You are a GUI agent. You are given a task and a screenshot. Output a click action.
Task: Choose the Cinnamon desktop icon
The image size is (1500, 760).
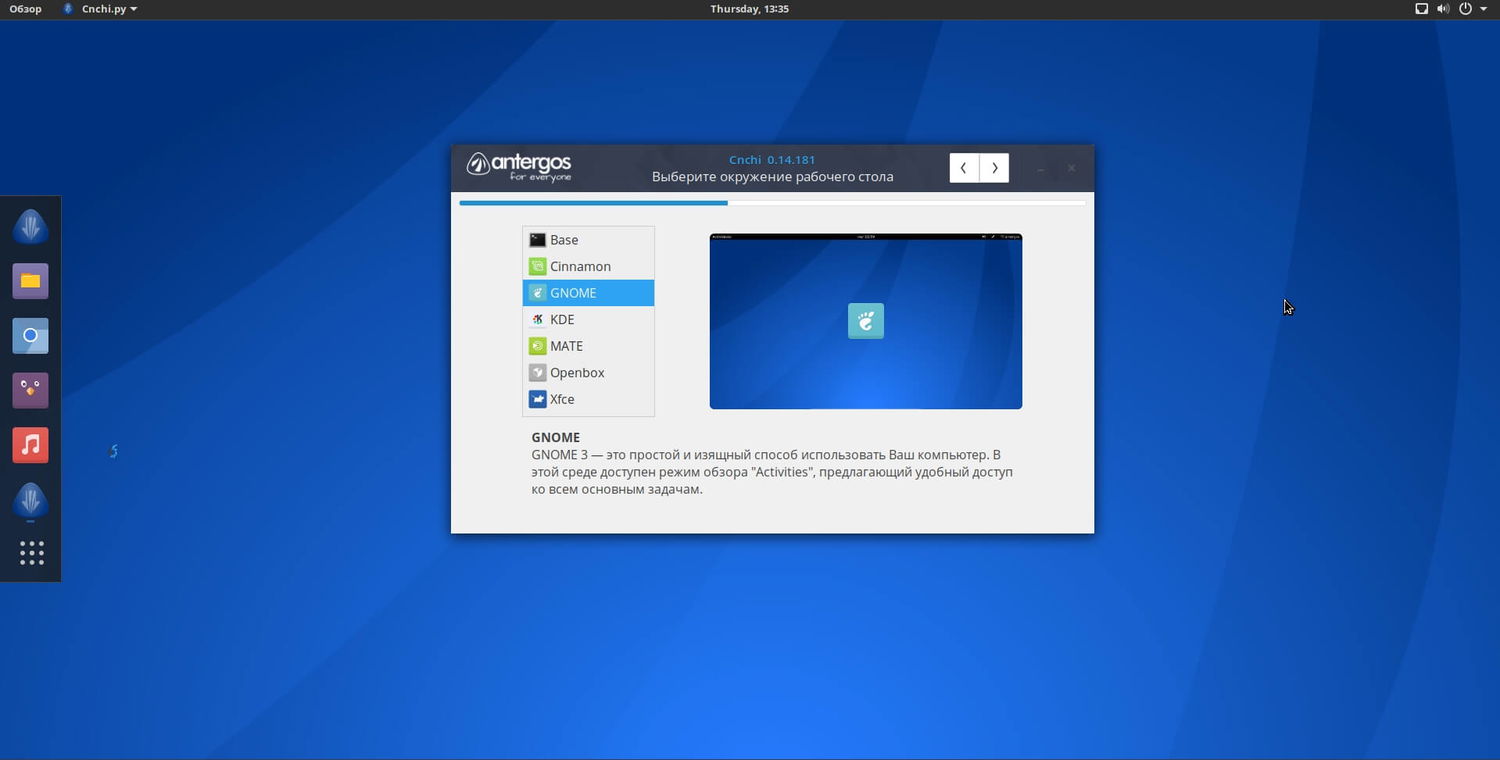[x=537, y=266]
